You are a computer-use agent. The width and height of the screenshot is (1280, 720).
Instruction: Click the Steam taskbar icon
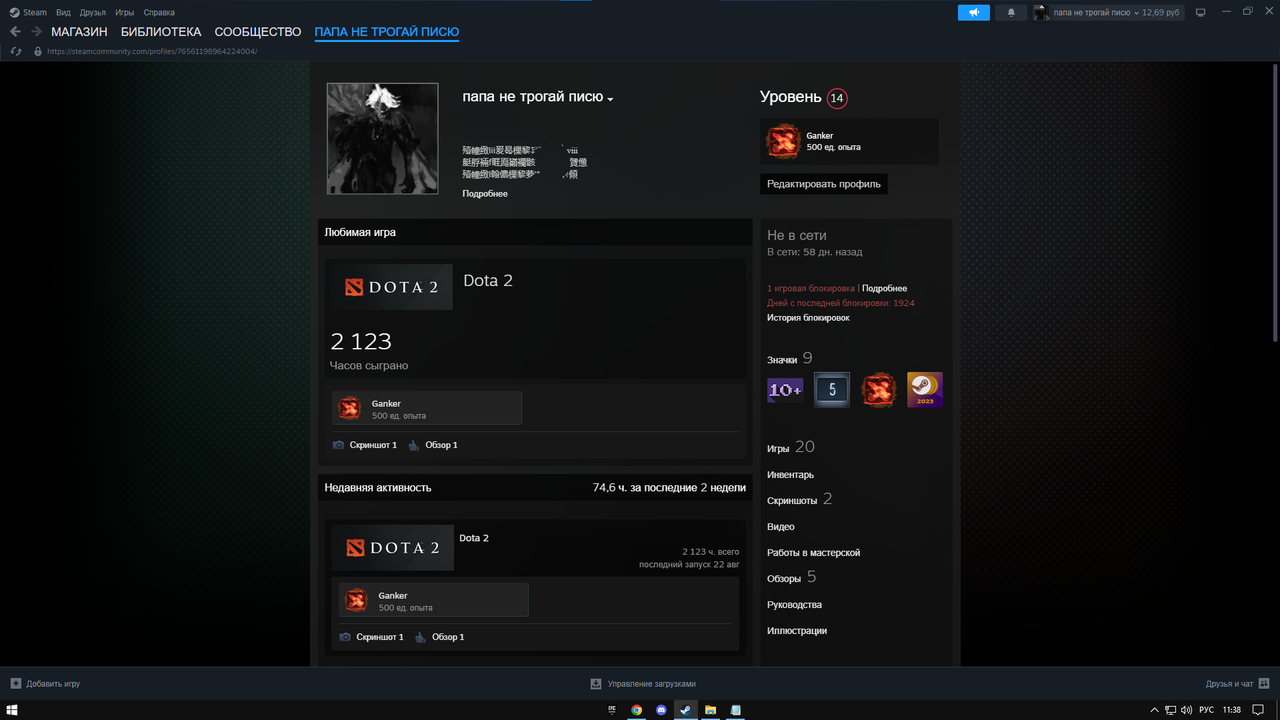[x=686, y=710]
